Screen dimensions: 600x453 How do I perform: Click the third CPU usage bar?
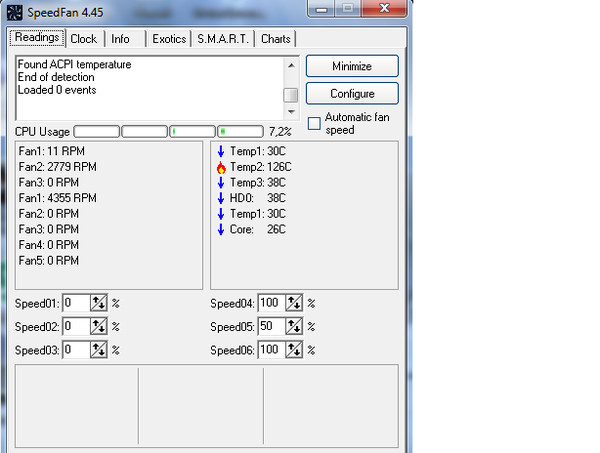click(192, 132)
